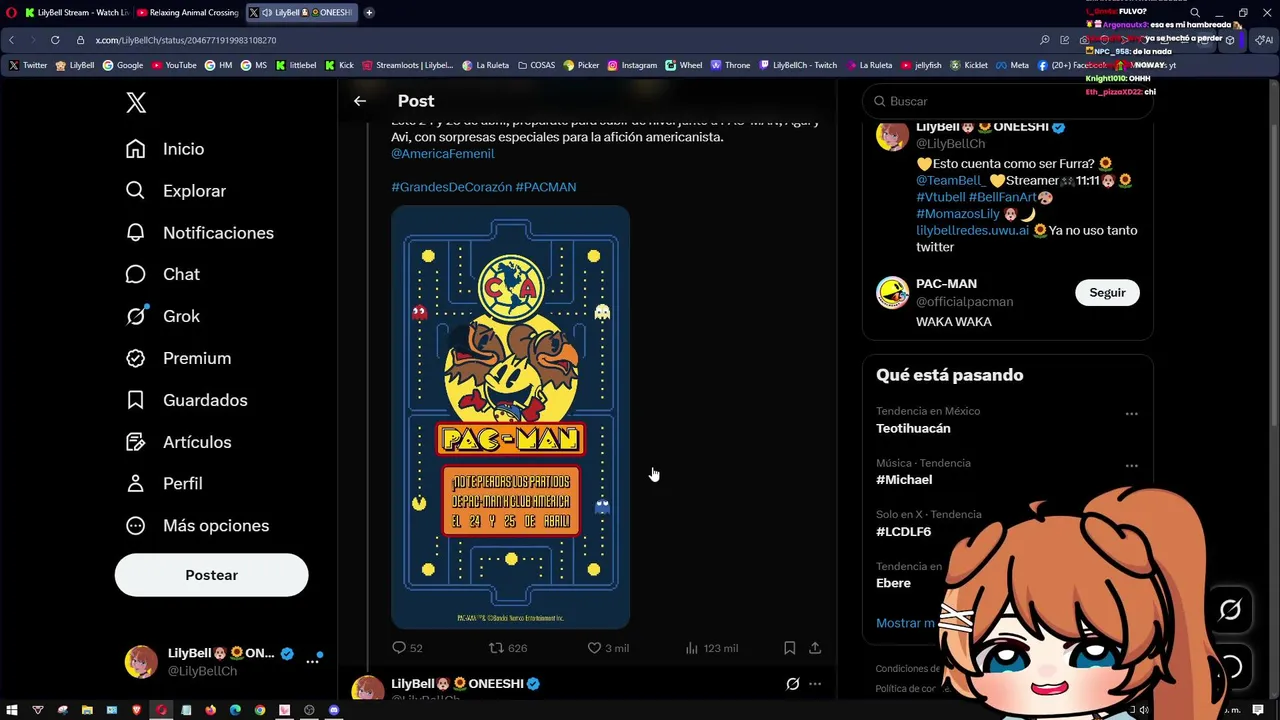This screenshot has height=720, width=1280.
Task: Bookmark the post with the bookmark icon
Action: [x=789, y=648]
